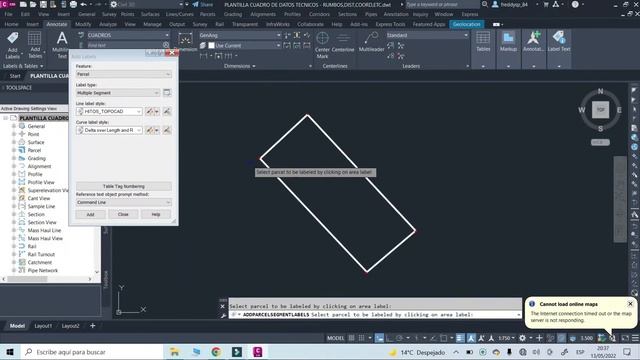Click the Help button in Add Labels dialog
Image resolution: width=640 pixels, height=360 pixels.
tap(156, 214)
